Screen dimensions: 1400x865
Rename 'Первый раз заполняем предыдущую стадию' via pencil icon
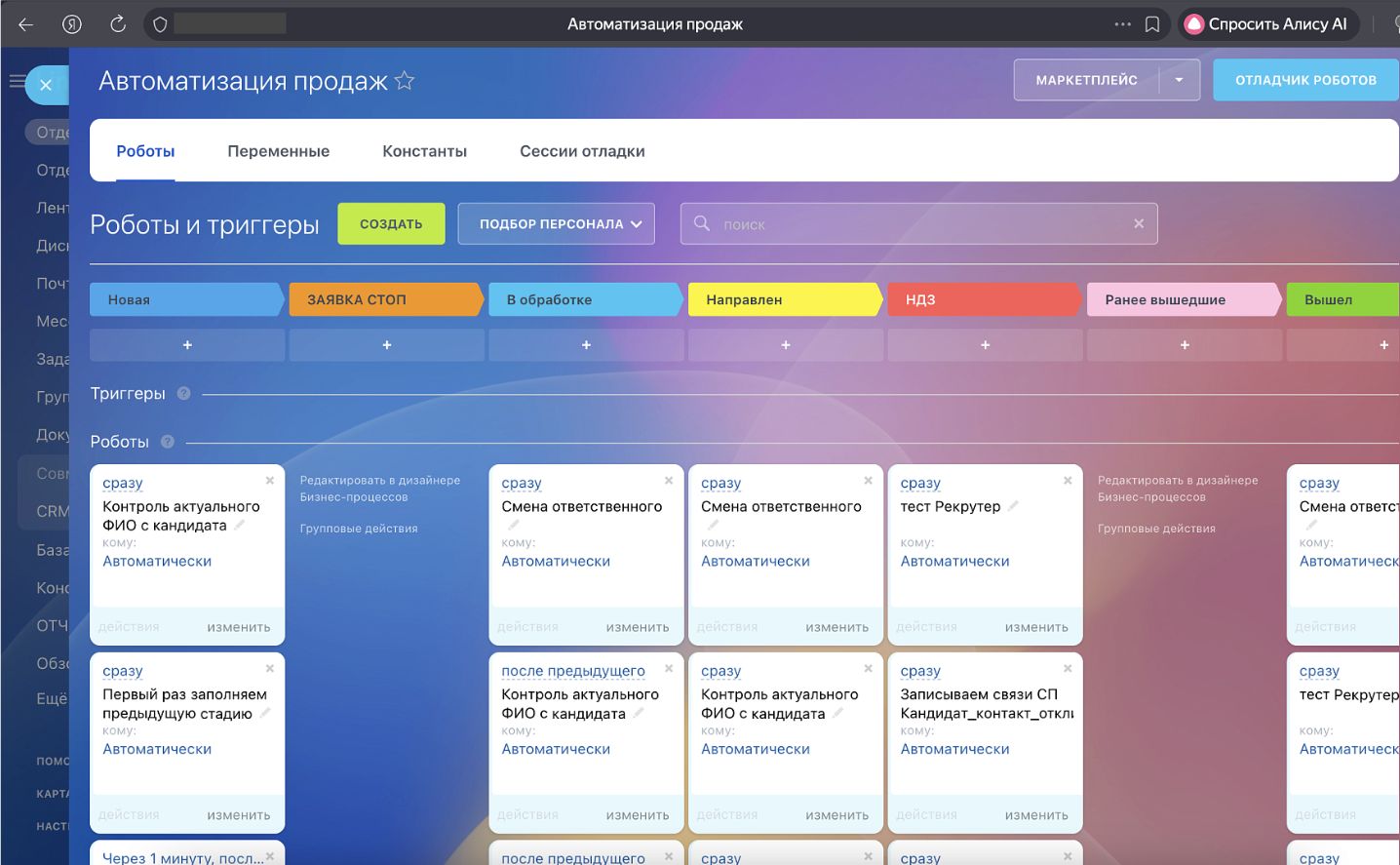pyautogui.click(x=264, y=713)
